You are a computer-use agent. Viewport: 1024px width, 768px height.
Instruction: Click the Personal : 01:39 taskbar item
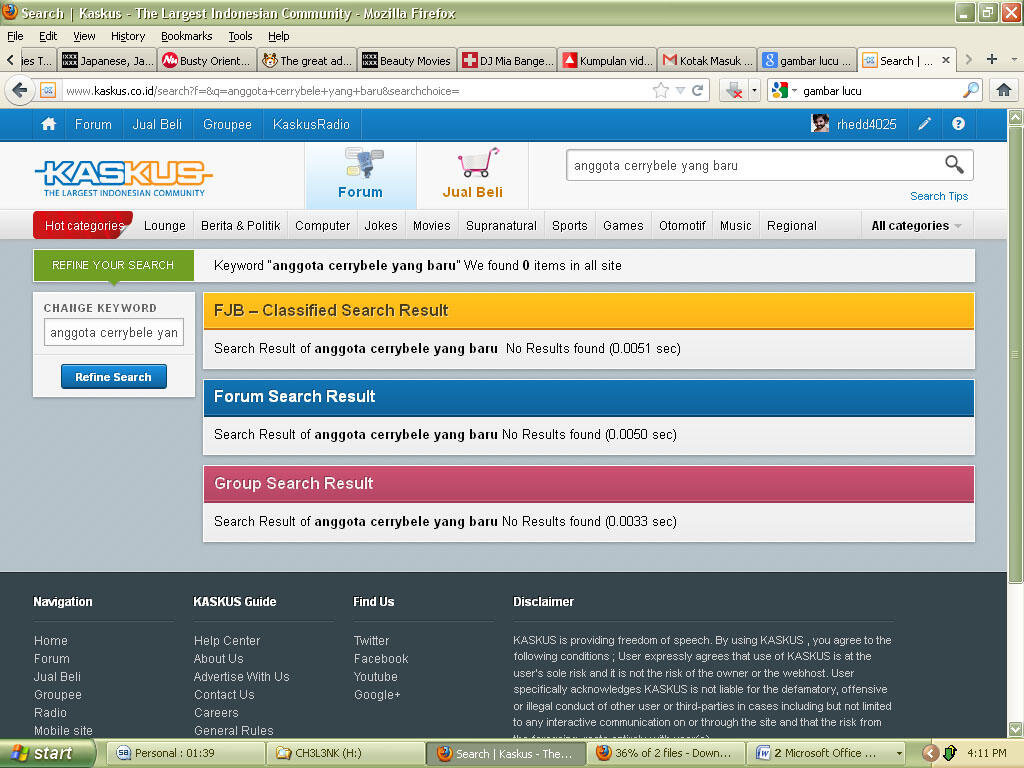point(185,753)
